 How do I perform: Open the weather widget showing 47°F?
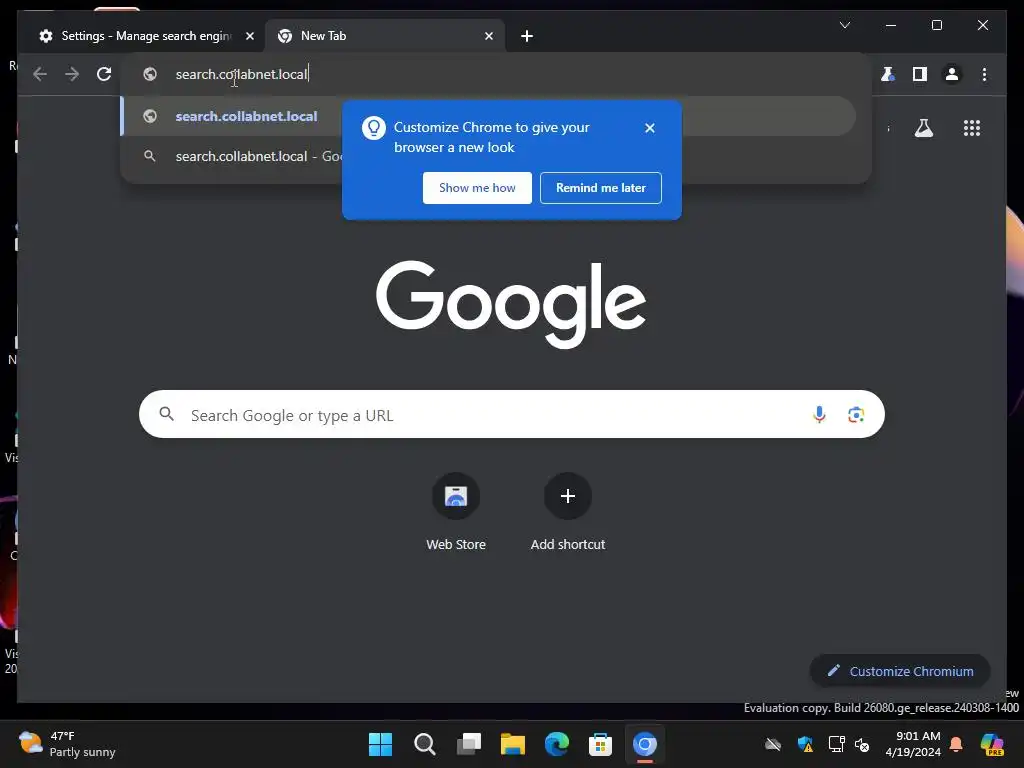(x=67, y=744)
